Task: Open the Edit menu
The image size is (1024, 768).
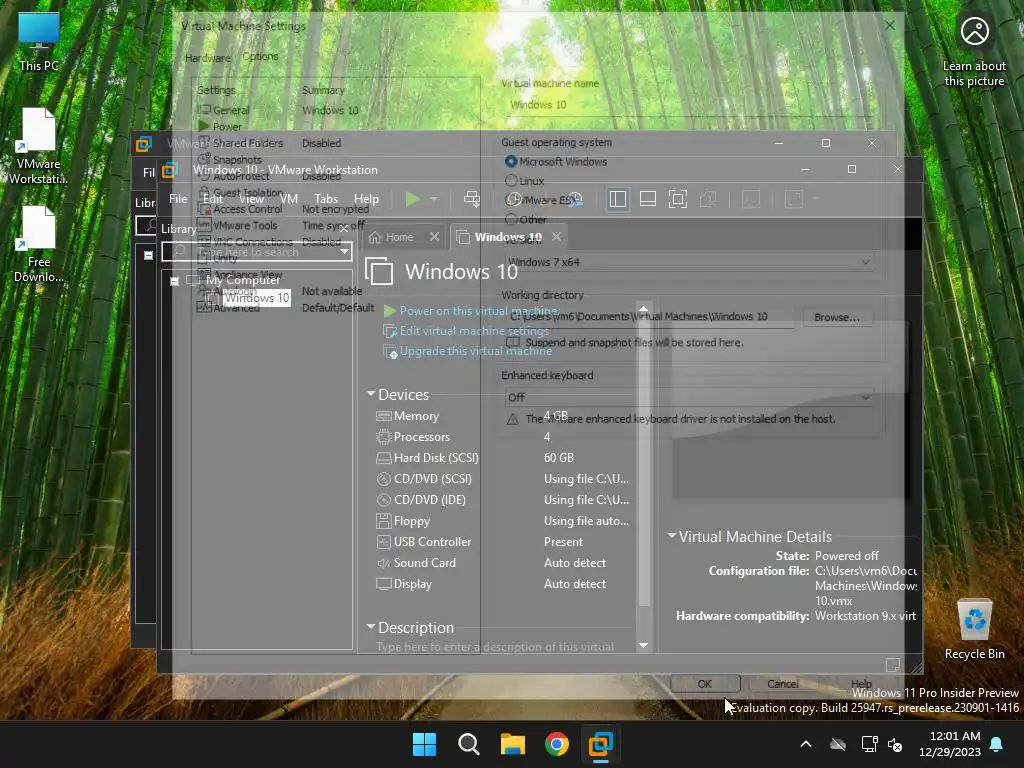Action: coord(213,199)
